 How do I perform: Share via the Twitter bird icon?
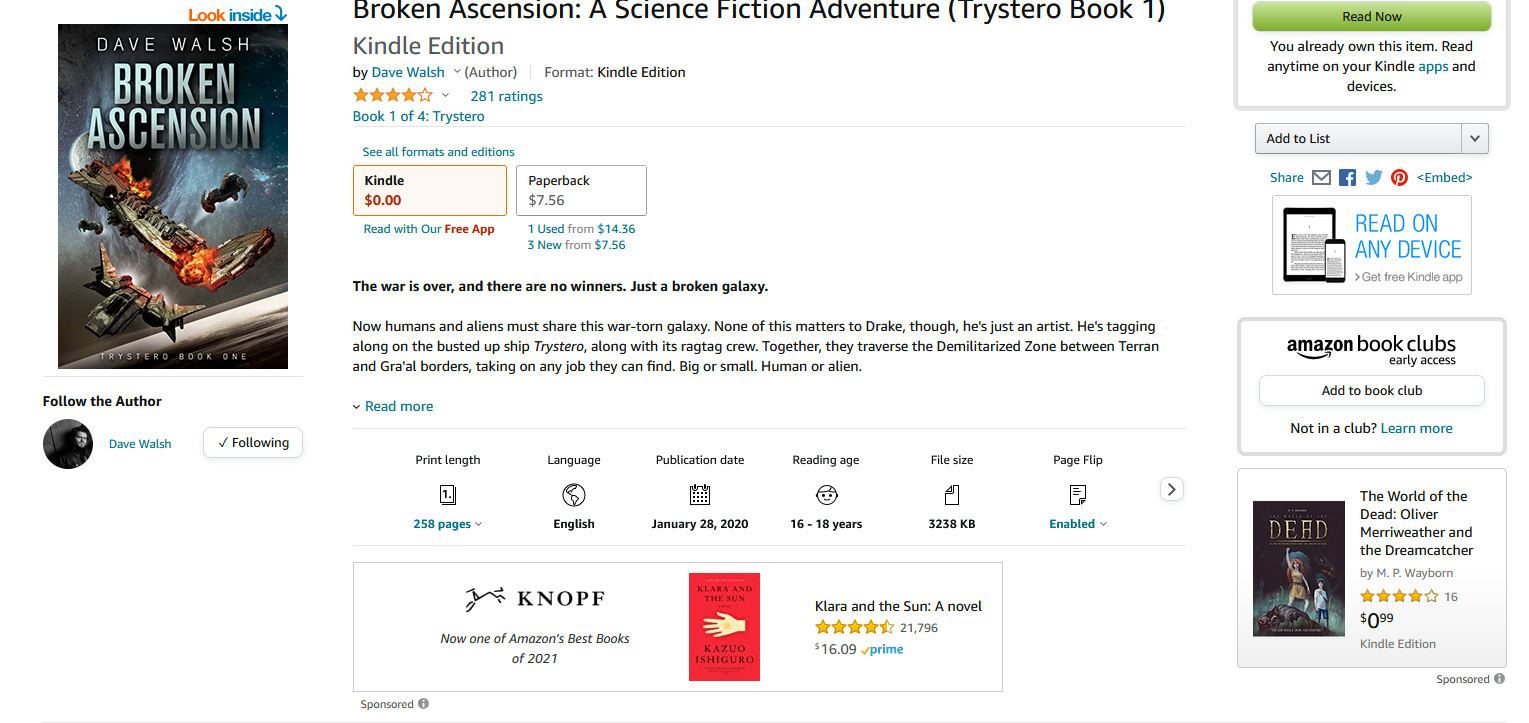(1373, 177)
